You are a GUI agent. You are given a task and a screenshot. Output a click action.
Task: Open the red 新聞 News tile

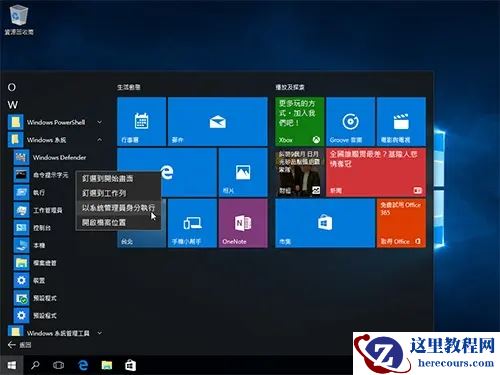376,172
